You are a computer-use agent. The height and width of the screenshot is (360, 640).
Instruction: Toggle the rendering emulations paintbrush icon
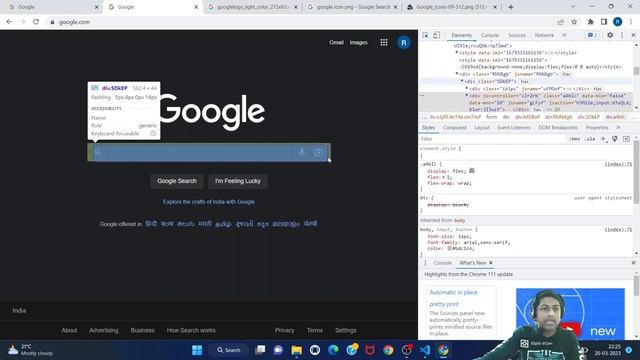[615, 139]
